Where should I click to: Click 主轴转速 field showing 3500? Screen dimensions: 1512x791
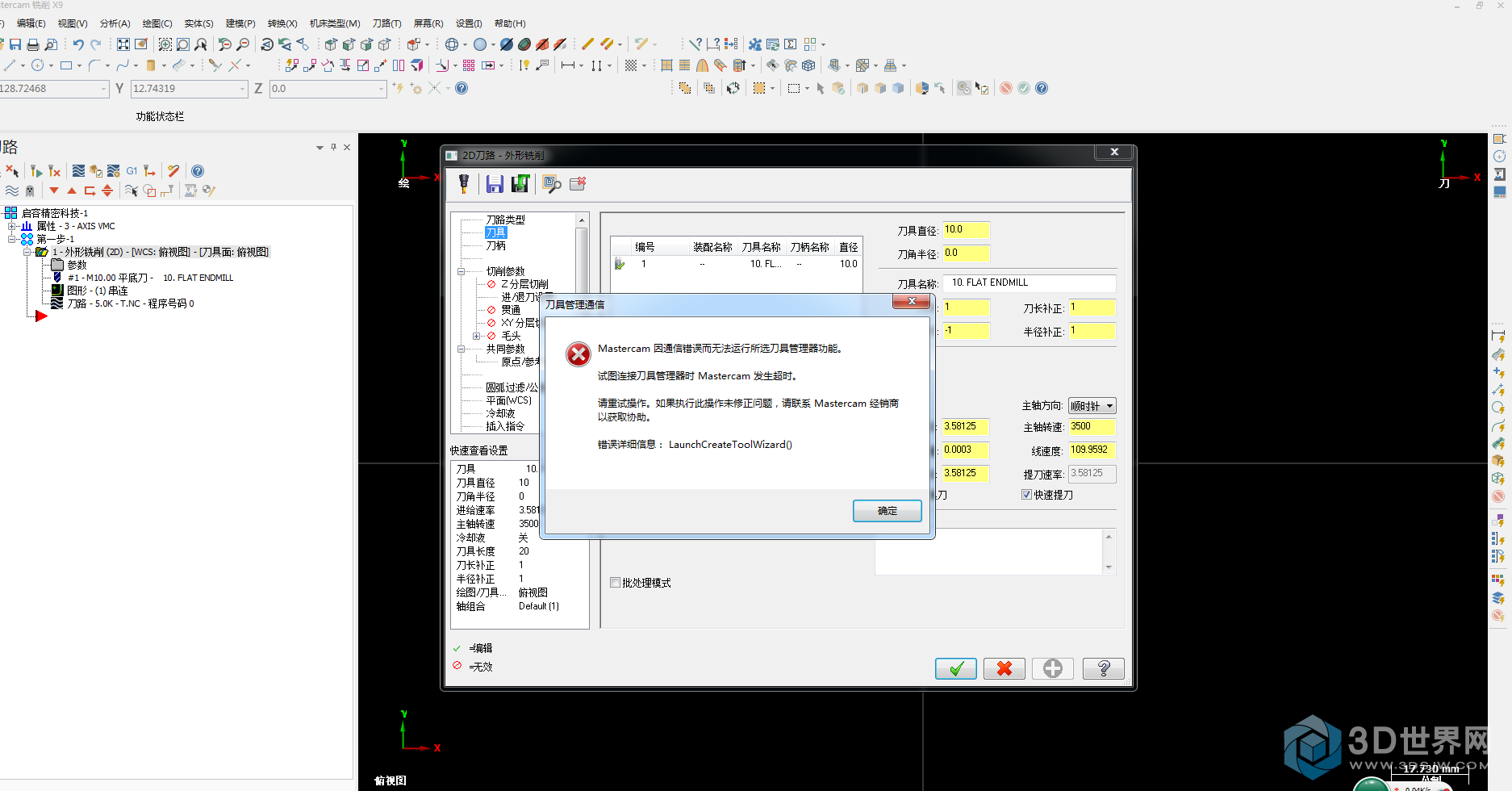(1092, 427)
